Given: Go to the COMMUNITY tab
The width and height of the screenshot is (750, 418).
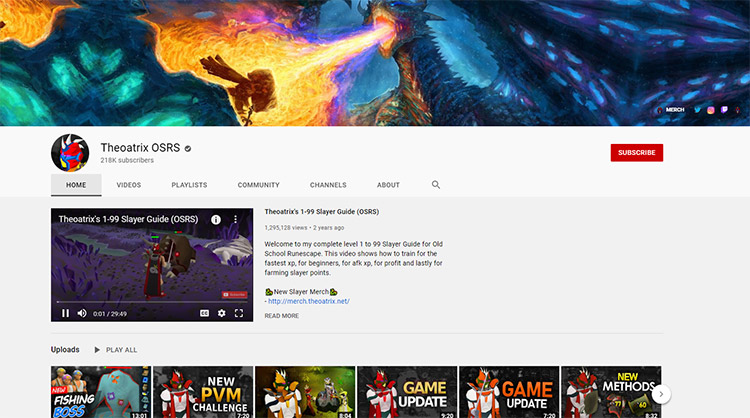Looking at the screenshot, I should tap(259, 185).
